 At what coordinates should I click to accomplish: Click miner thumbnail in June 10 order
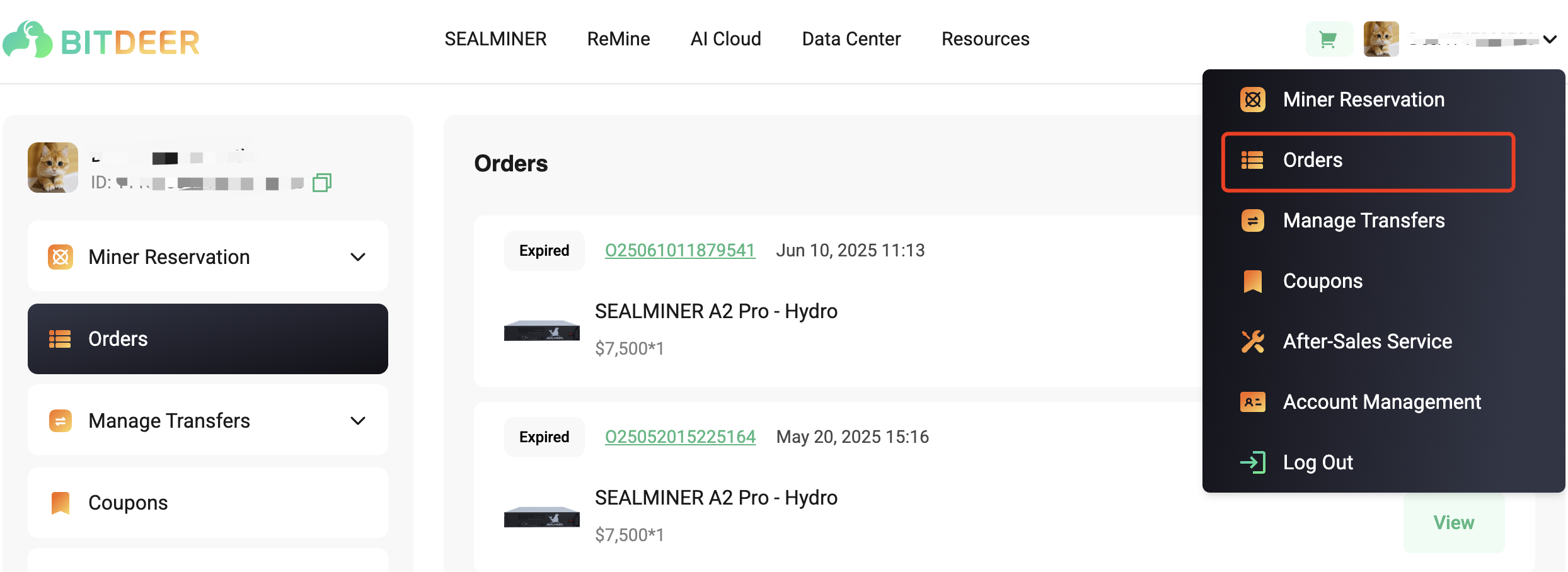[542, 331]
